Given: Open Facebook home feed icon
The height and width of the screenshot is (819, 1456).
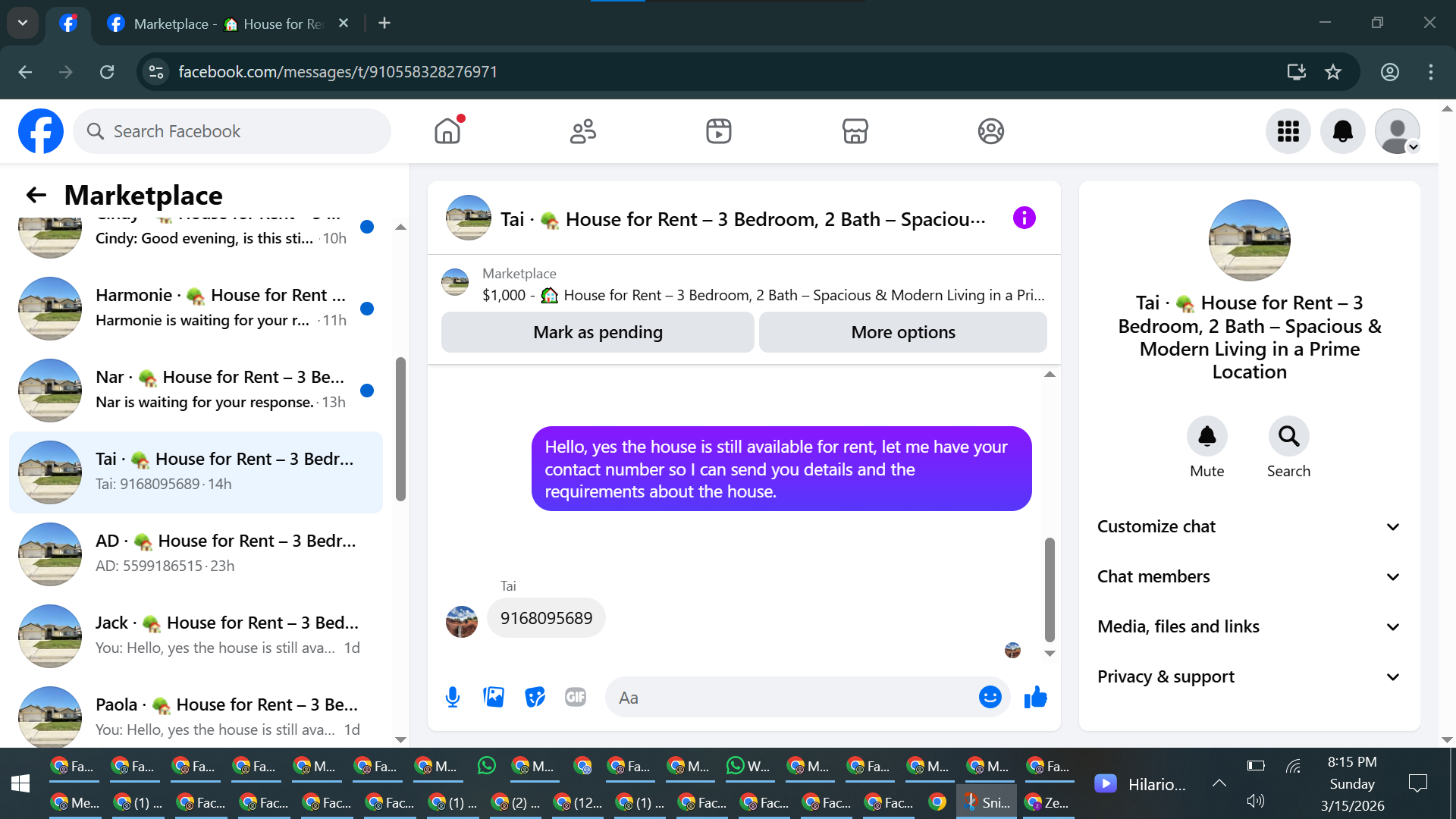Looking at the screenshot, I should click(x=447, y=131).
